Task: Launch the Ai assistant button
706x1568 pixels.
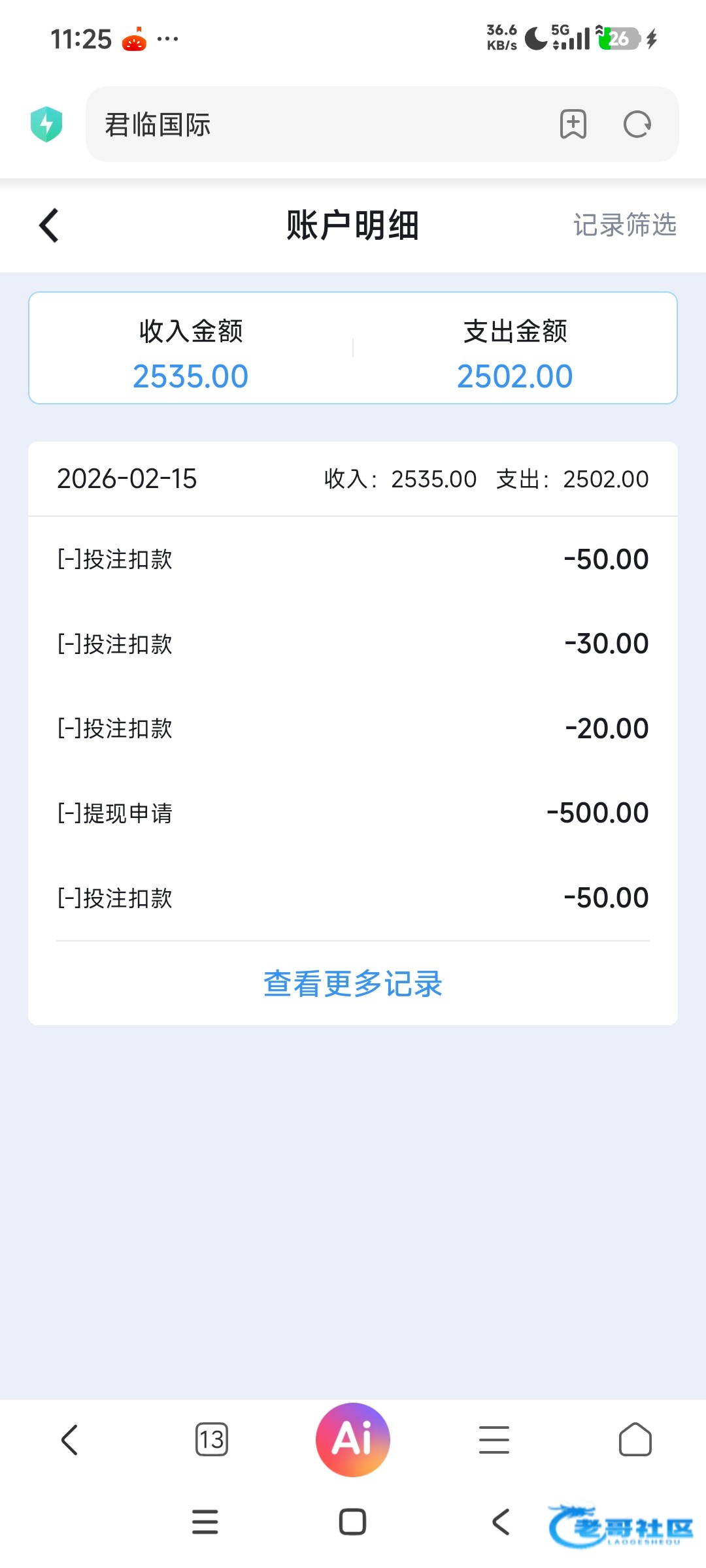Action: (x=353, y=1439)
